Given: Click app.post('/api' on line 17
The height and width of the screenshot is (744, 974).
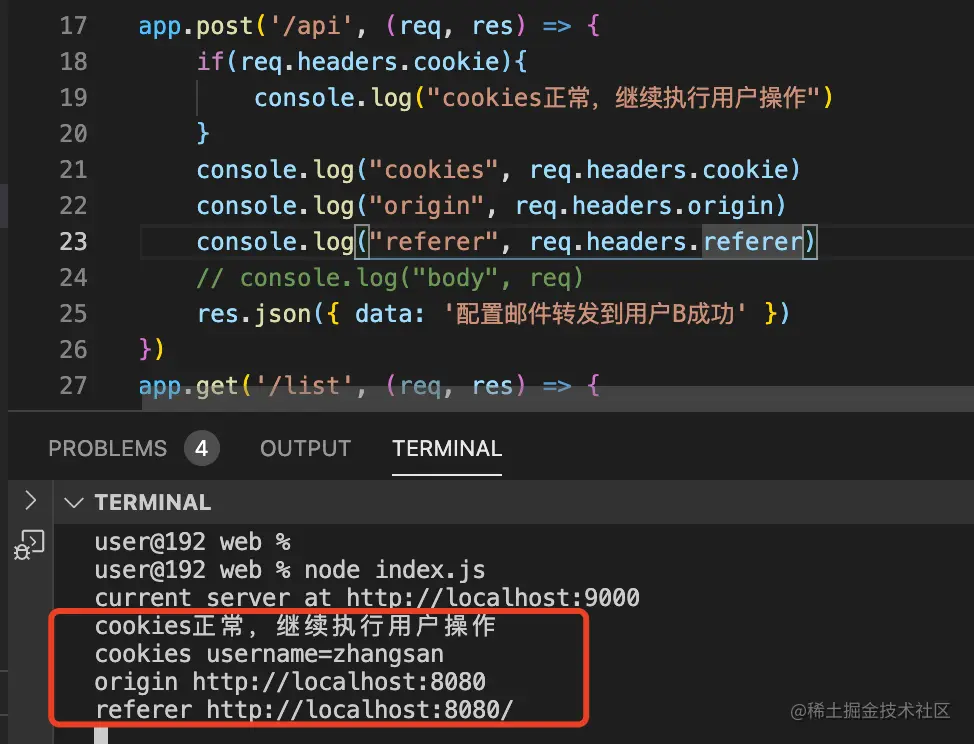Looking at the screenshot, I should pos(245,26).
